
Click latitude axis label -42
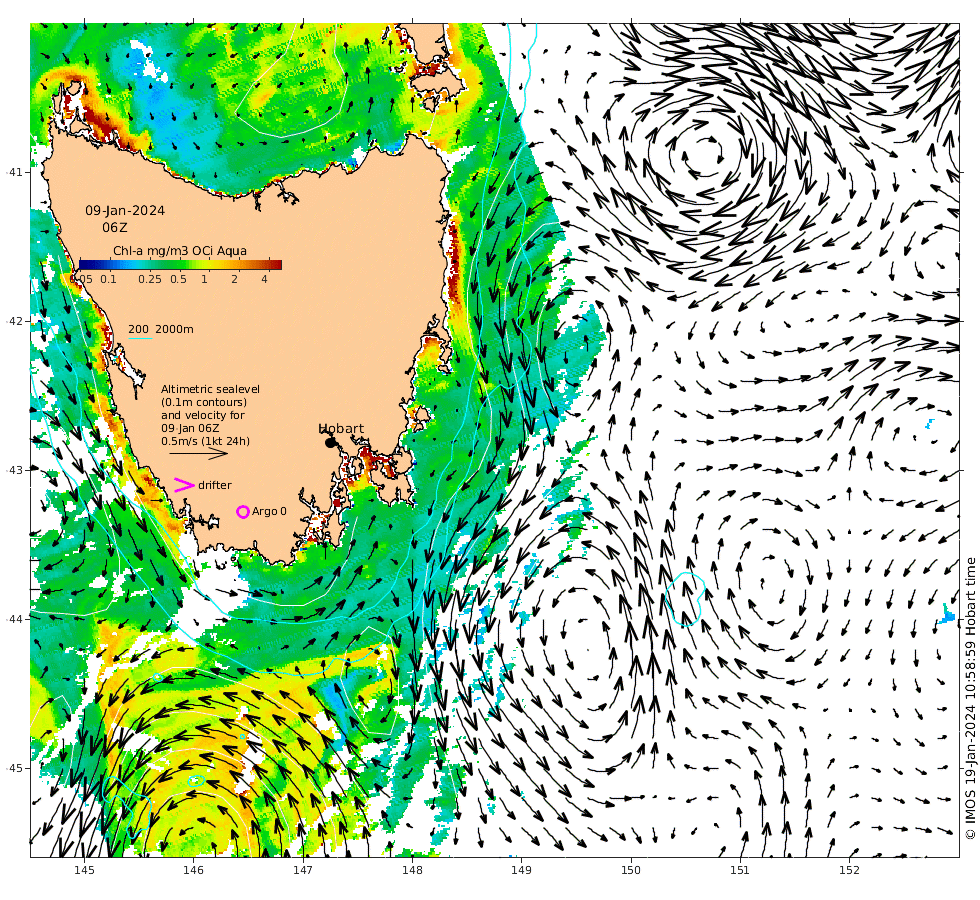click(14, 321)
